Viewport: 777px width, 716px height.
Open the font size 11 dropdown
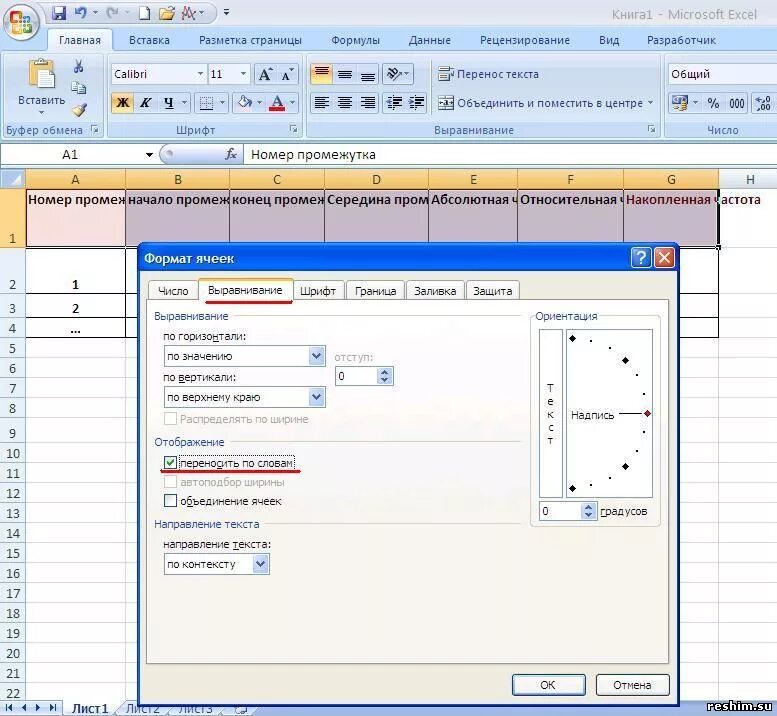pos(243,74)
